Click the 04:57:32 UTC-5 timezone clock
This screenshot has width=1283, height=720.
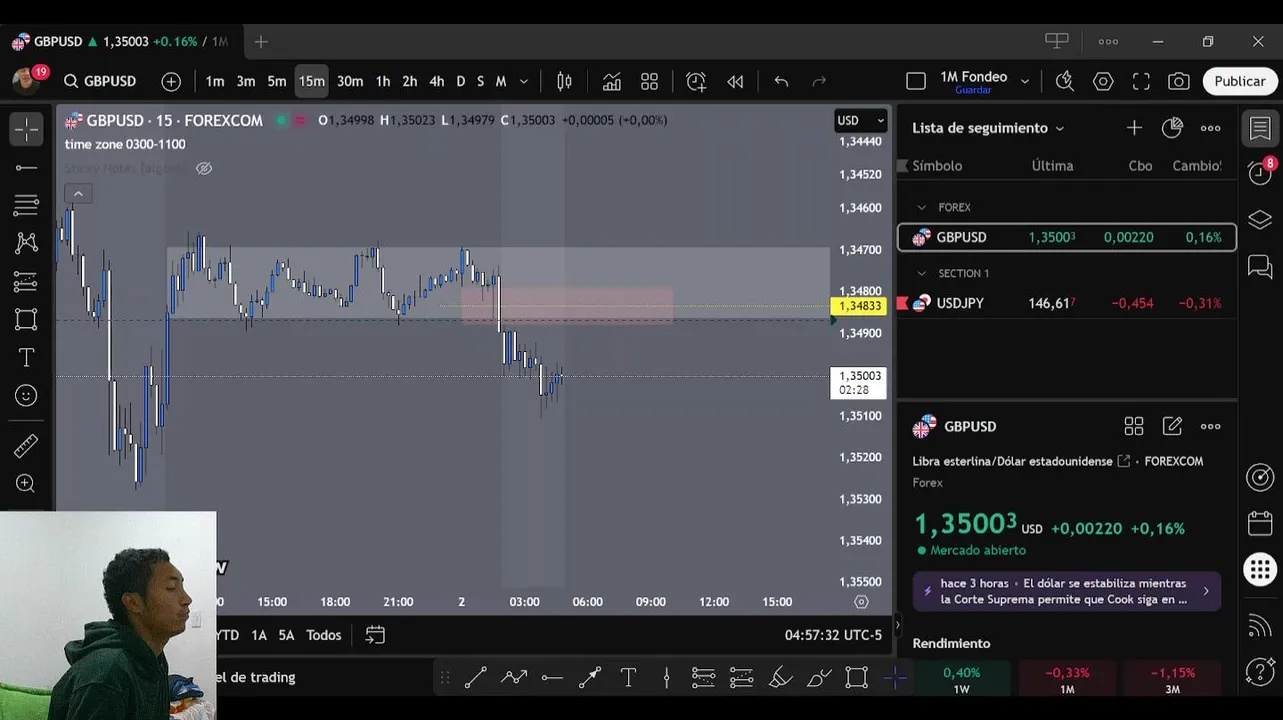(x=833, y=635)
